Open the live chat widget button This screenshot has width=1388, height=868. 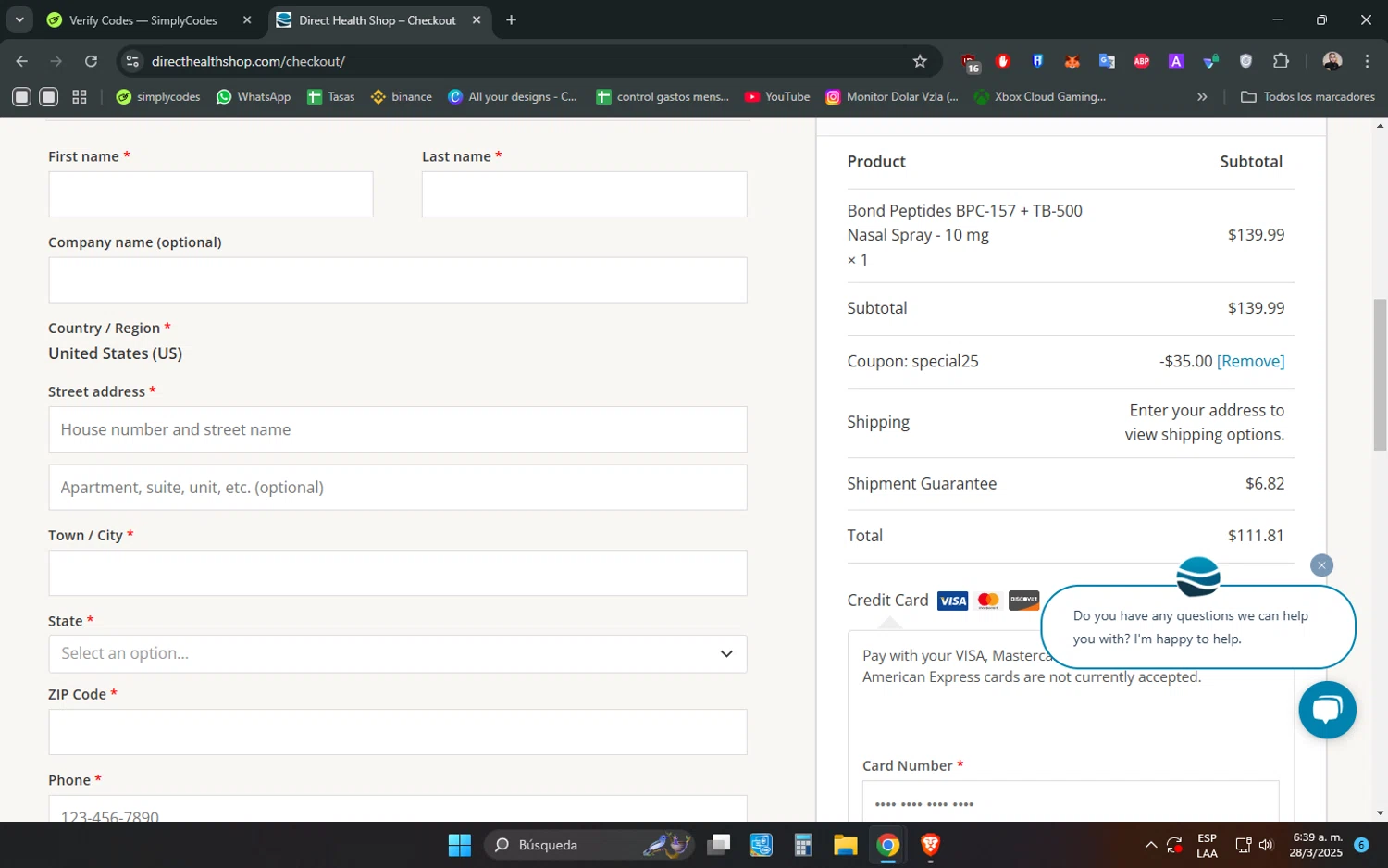[1327, 710]
